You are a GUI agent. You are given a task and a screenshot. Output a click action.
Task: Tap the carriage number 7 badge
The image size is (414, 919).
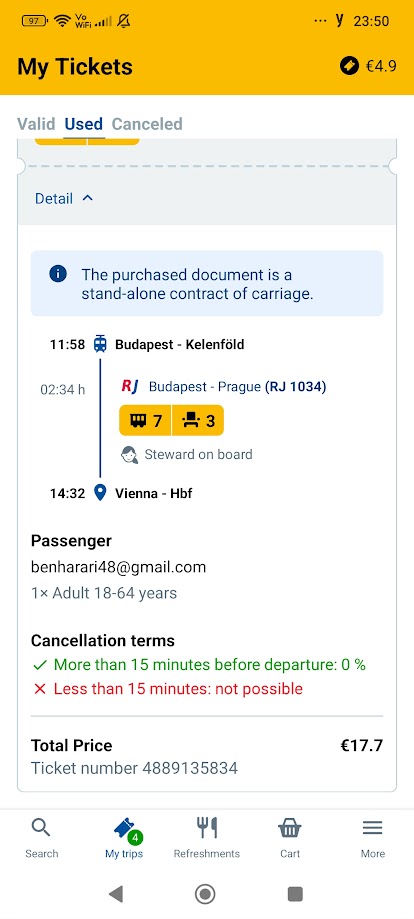[145, 420]
